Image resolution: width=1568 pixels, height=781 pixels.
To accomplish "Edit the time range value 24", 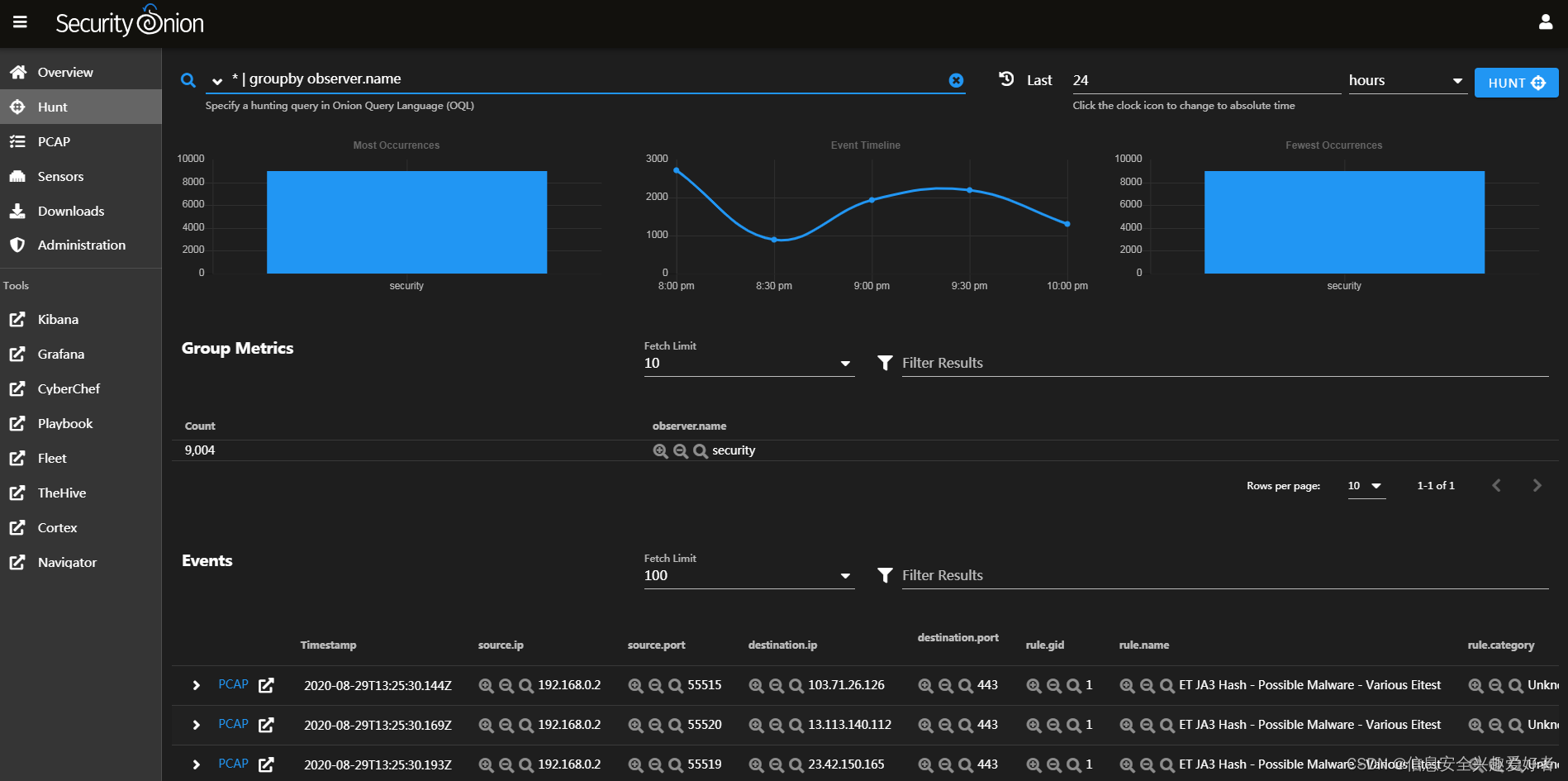I will (1205, 80).
